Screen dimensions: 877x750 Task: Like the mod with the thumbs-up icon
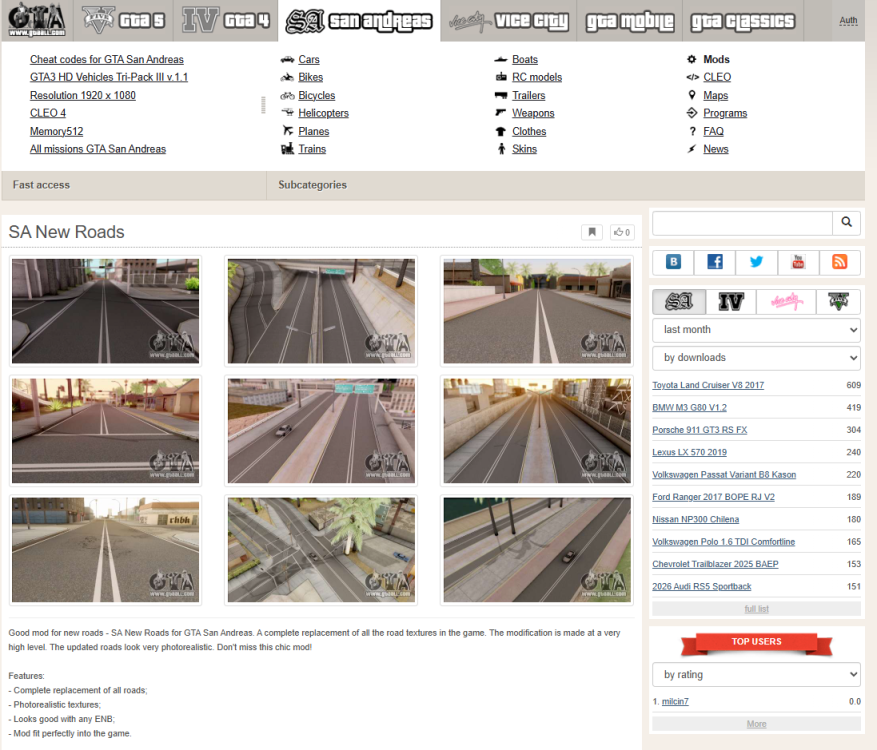coord(621,232)
